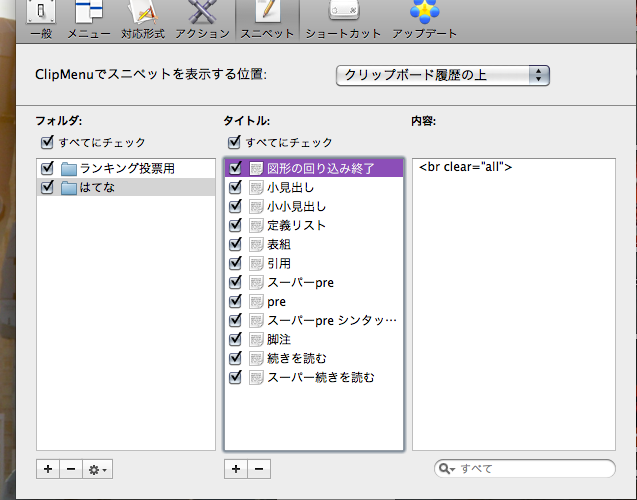Uncheck the スーパー続きを読む snippet checkbox
This screenshot has width=637, height=500.
(x=235, y=377)
